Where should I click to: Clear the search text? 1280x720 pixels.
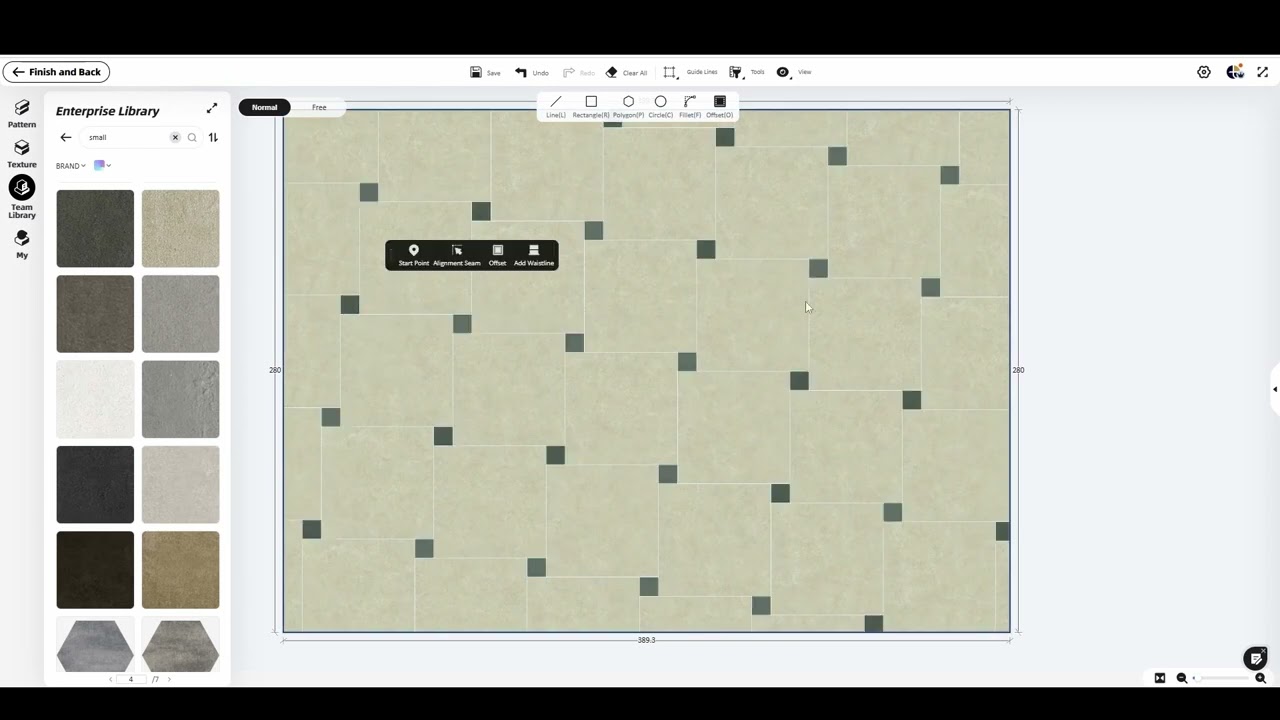coord(175,137)
